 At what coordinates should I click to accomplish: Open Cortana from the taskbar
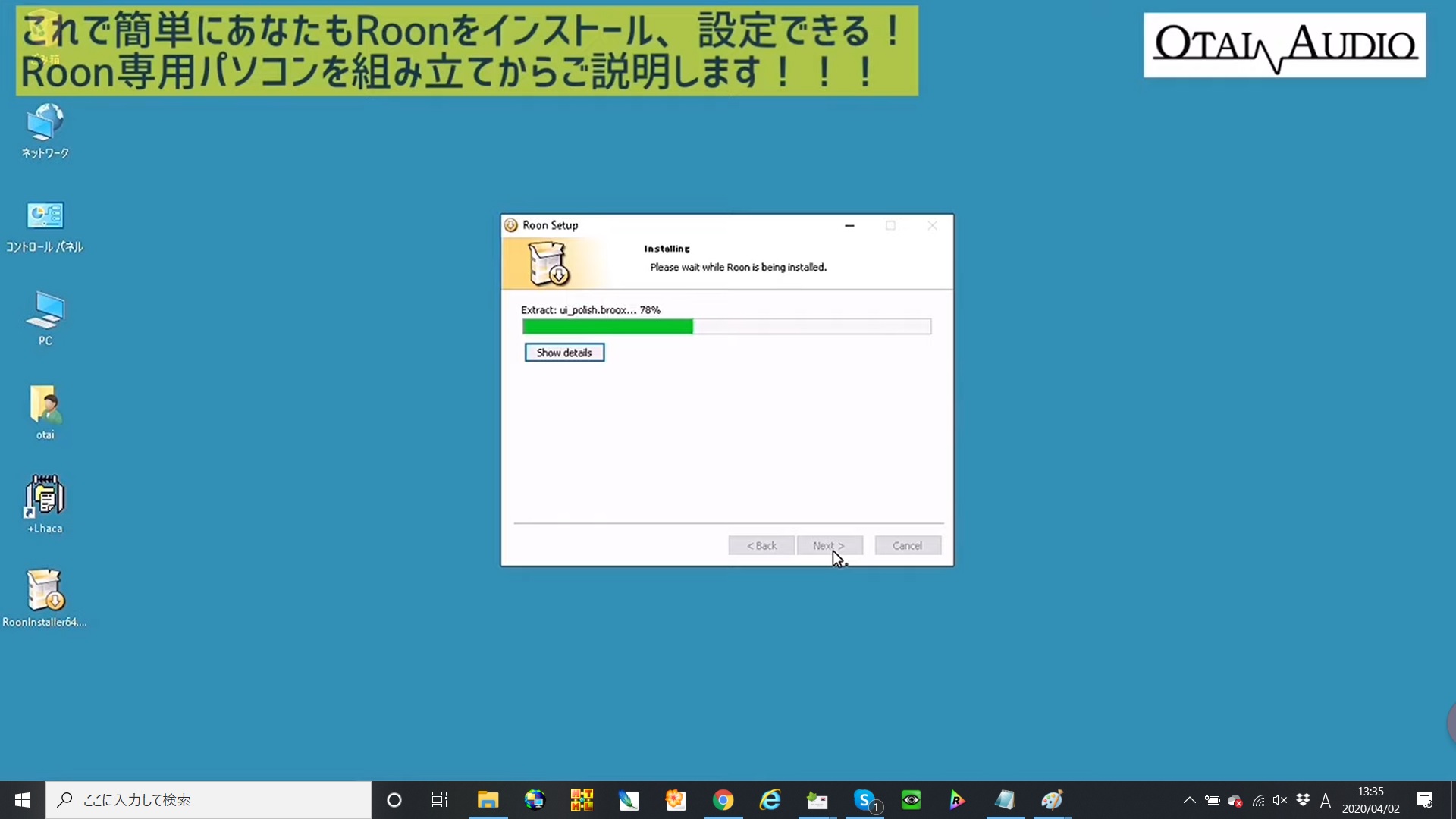click(394, 800)
